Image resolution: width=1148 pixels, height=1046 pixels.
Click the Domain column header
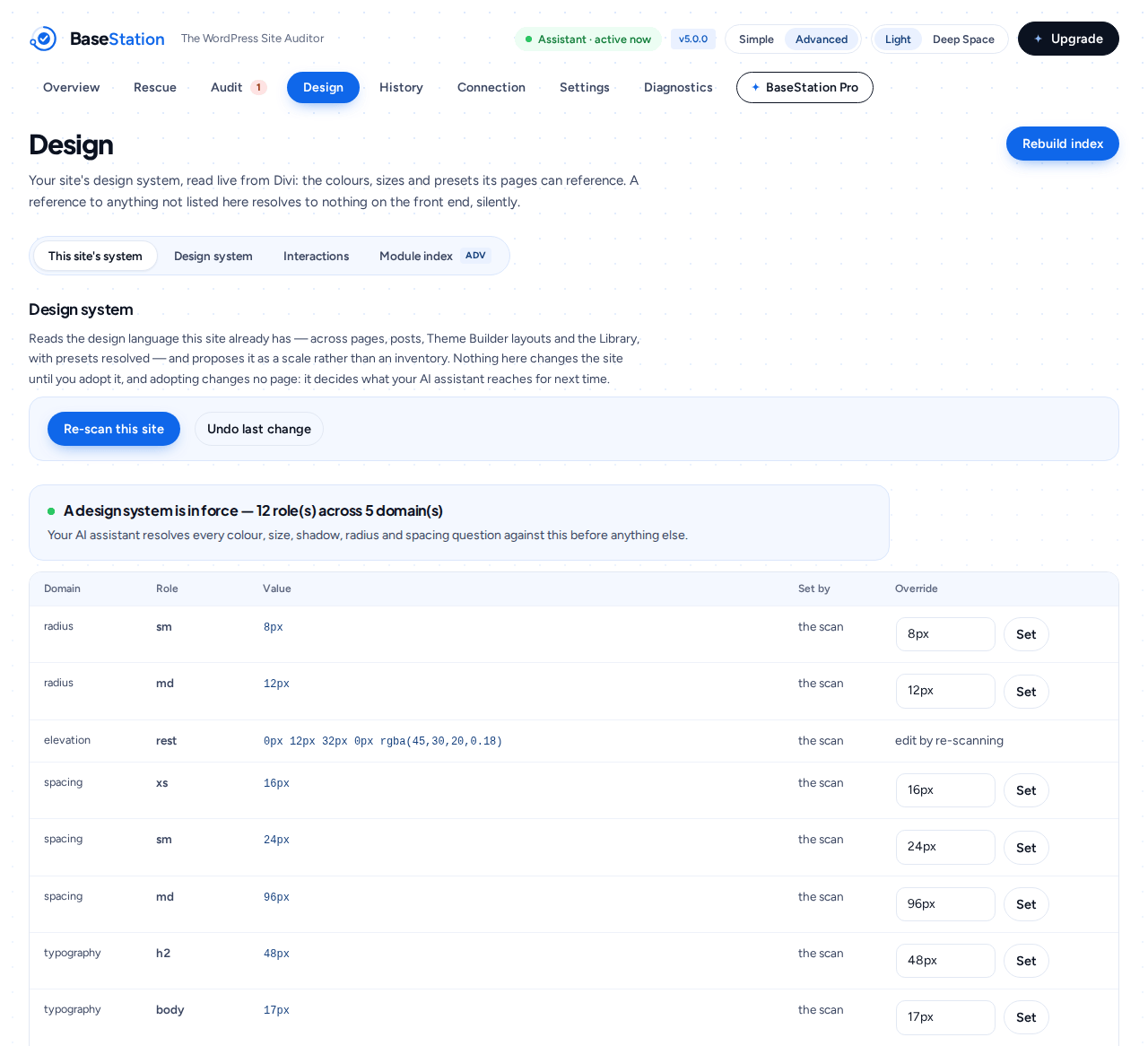click(x=62, y=588)
